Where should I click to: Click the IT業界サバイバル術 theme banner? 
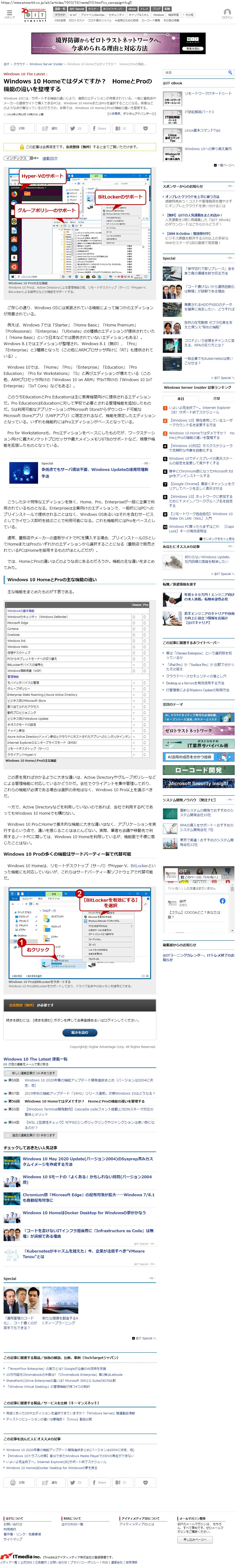point(198,744)
